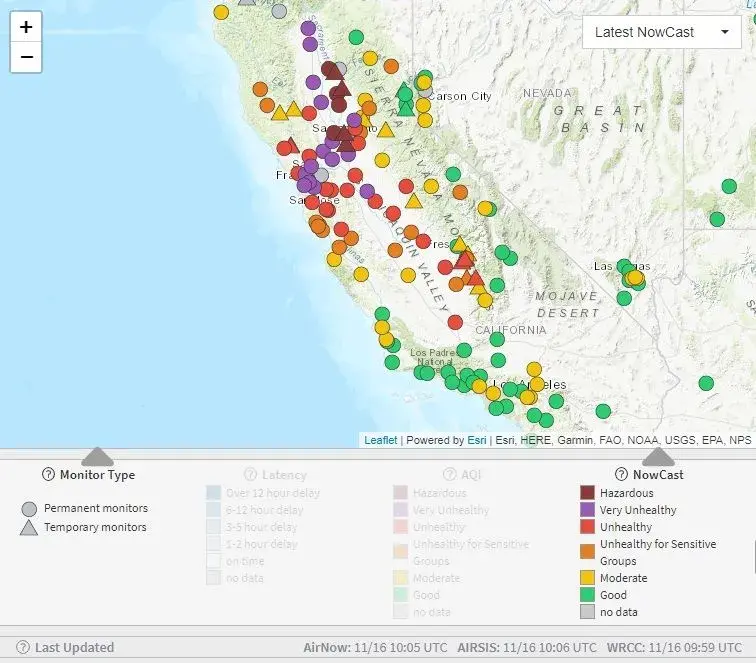The width and height of the screenshot is (756, 663).
Task: Select the AQI legend heading
Action: (456, 475)
